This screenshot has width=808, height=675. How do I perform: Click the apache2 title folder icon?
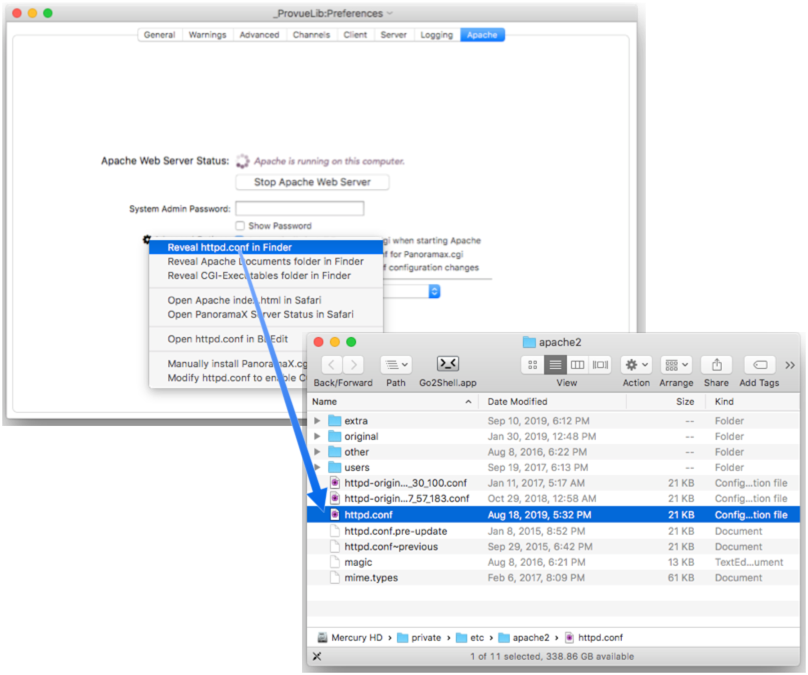pos(529,342)
